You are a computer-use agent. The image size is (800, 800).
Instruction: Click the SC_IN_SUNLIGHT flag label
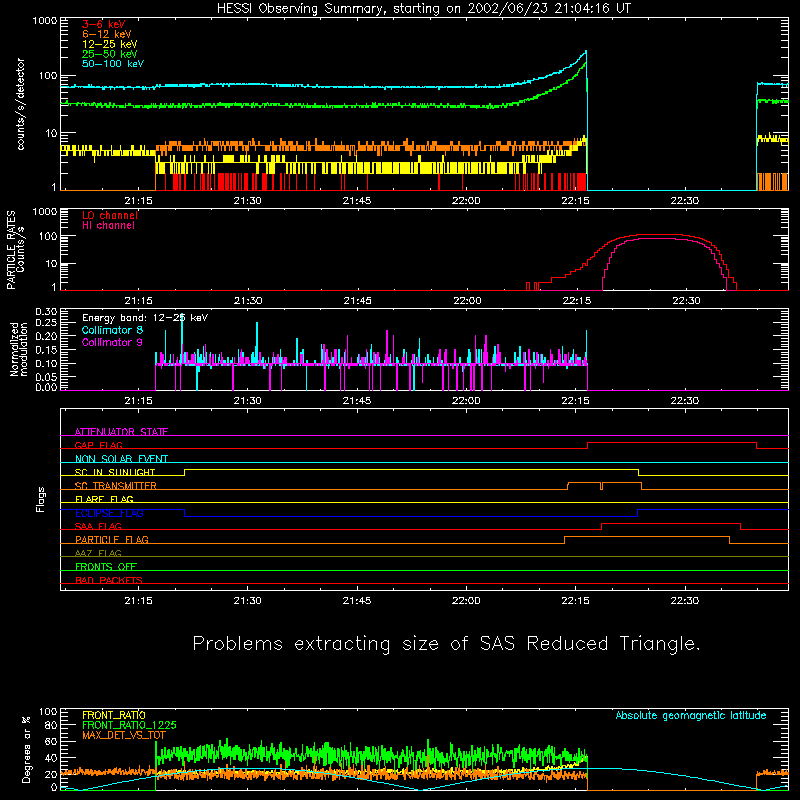click(x=115, y=472)
